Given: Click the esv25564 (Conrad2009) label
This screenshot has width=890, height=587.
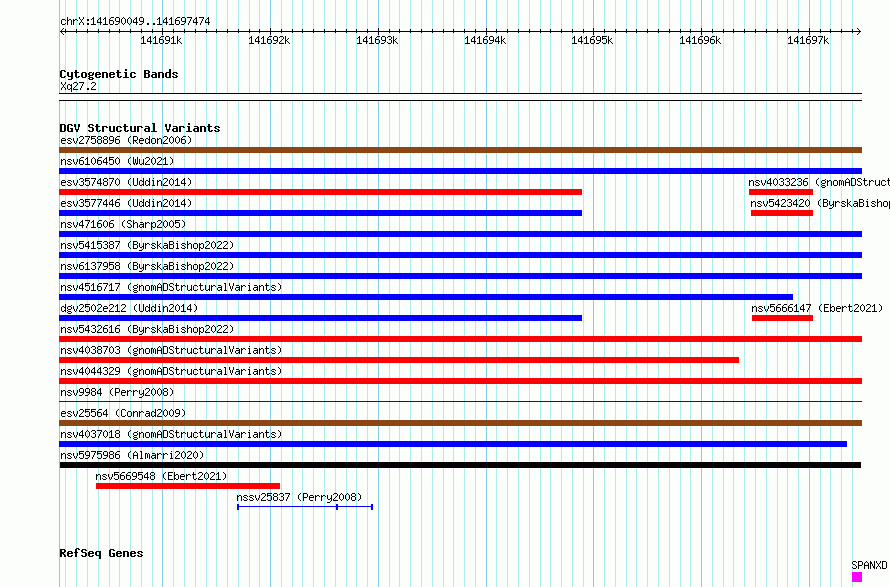Looking at the screenshot, I should coord(123,413).
